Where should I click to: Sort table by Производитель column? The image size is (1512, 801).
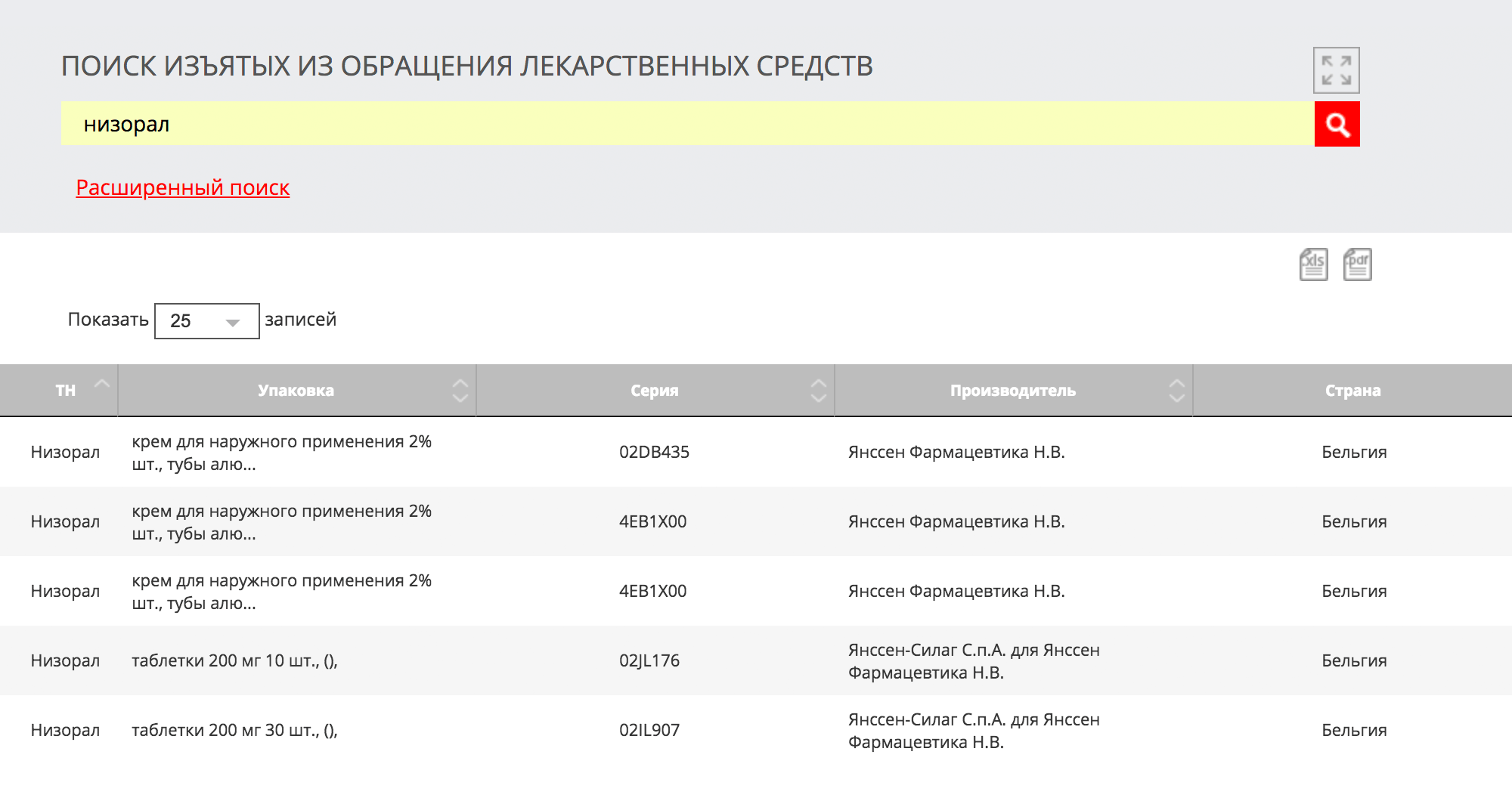tap(1014, 390)
